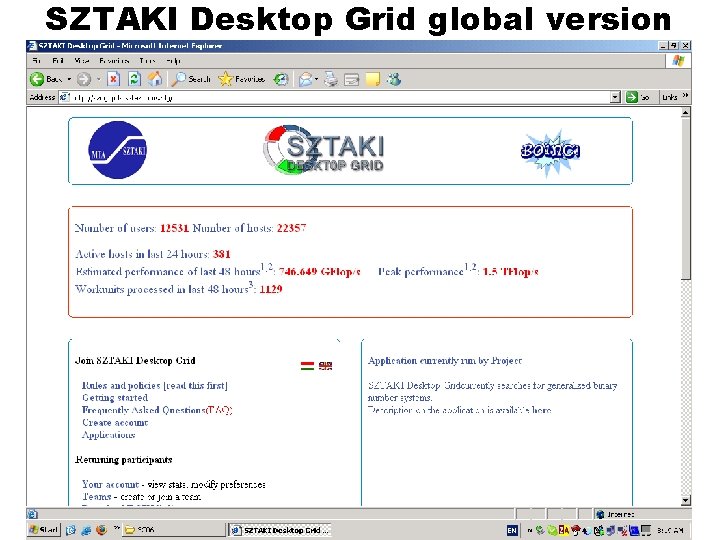Click the users count 12531
Screen dimensions: 720x540
[174, 228]
